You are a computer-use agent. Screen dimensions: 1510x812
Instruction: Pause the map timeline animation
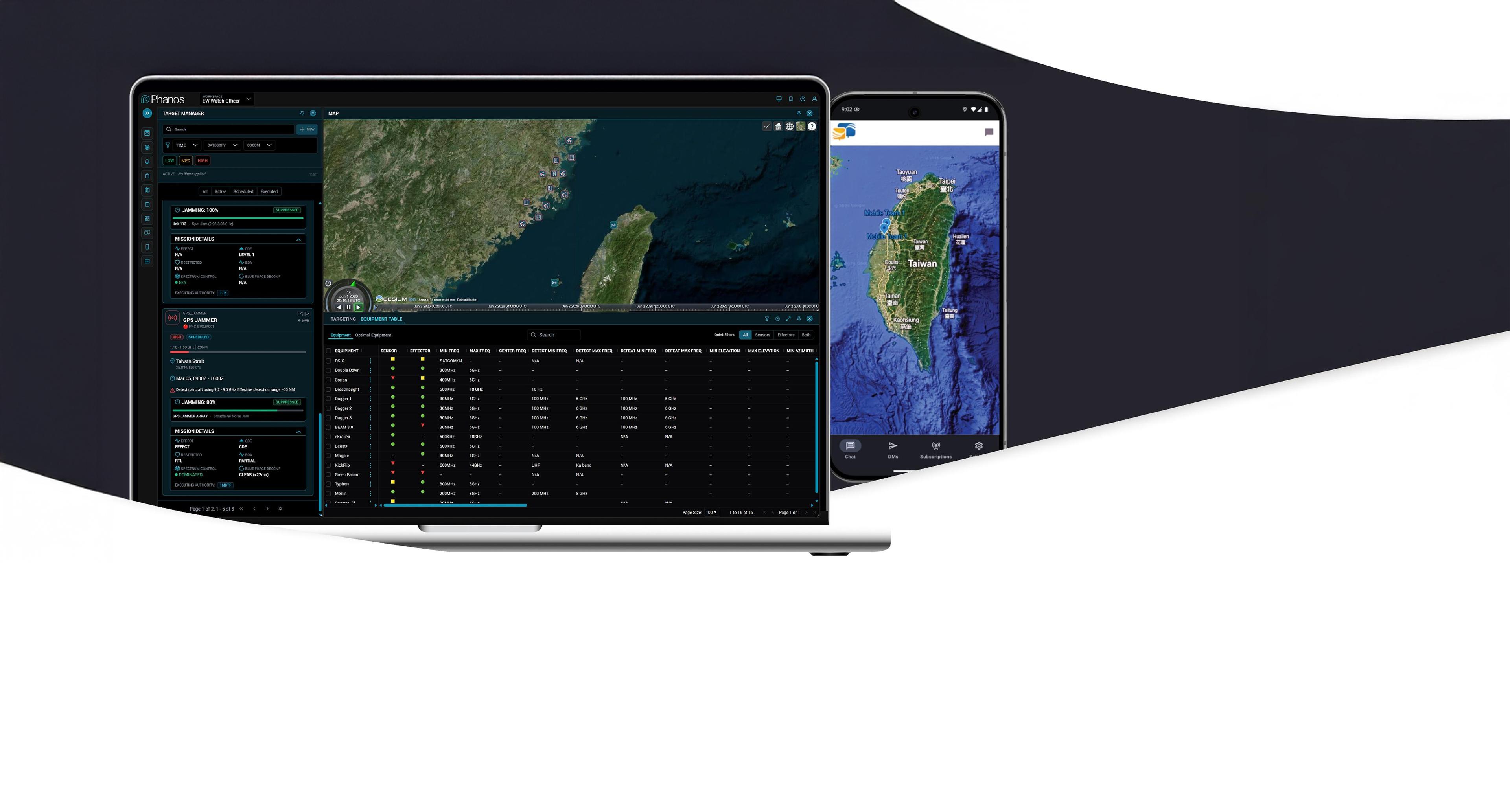(349, 307)
